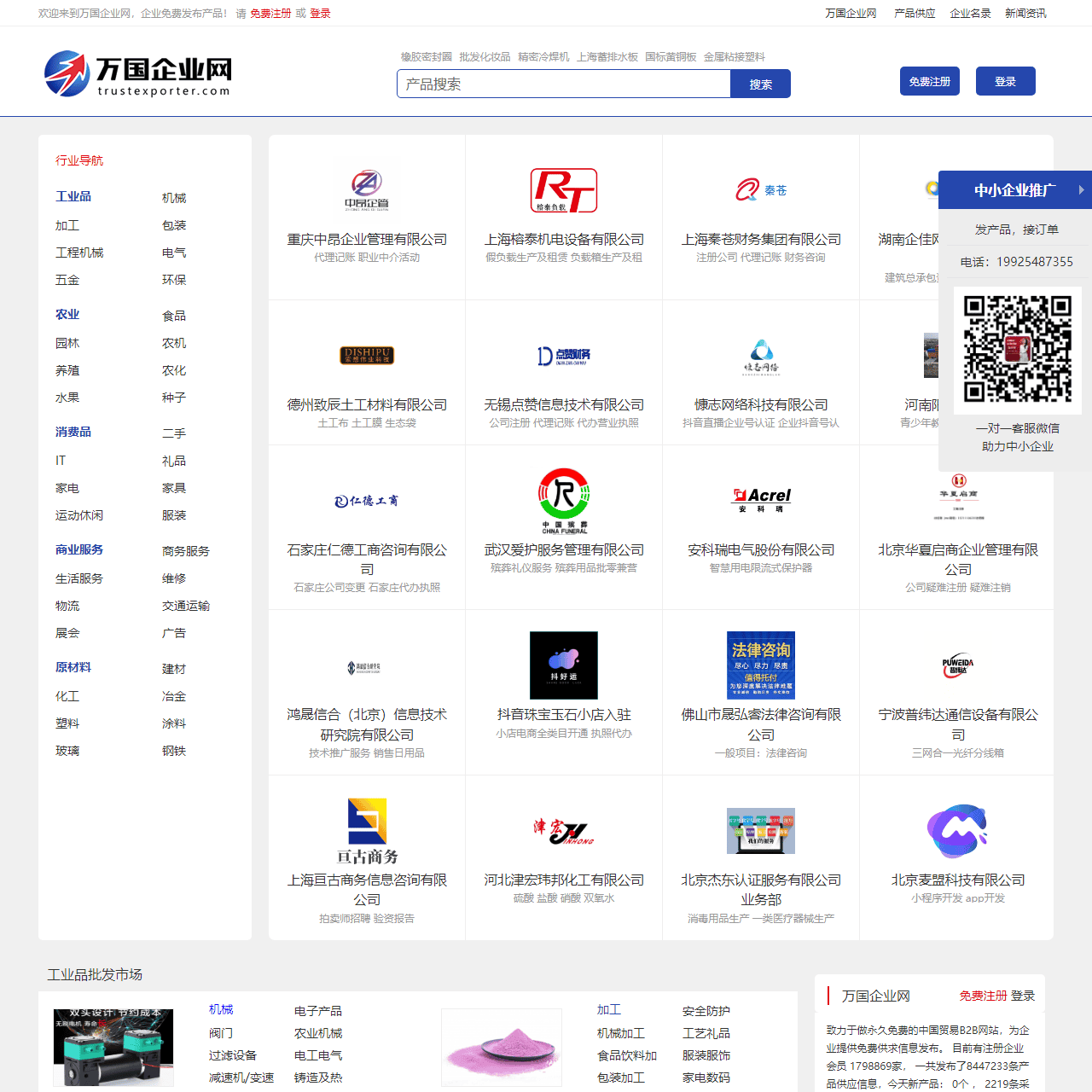Open 万国企业网 top navigation item
Image resolution: width=1092 pixels, height=1092 pixels.
(851, 14)
